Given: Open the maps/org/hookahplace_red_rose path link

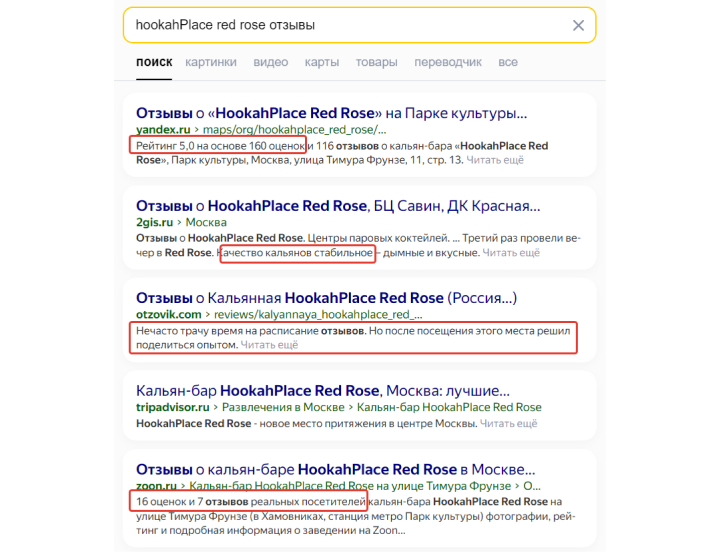Looking at the screenshot, I should click(x=294, y=130).
